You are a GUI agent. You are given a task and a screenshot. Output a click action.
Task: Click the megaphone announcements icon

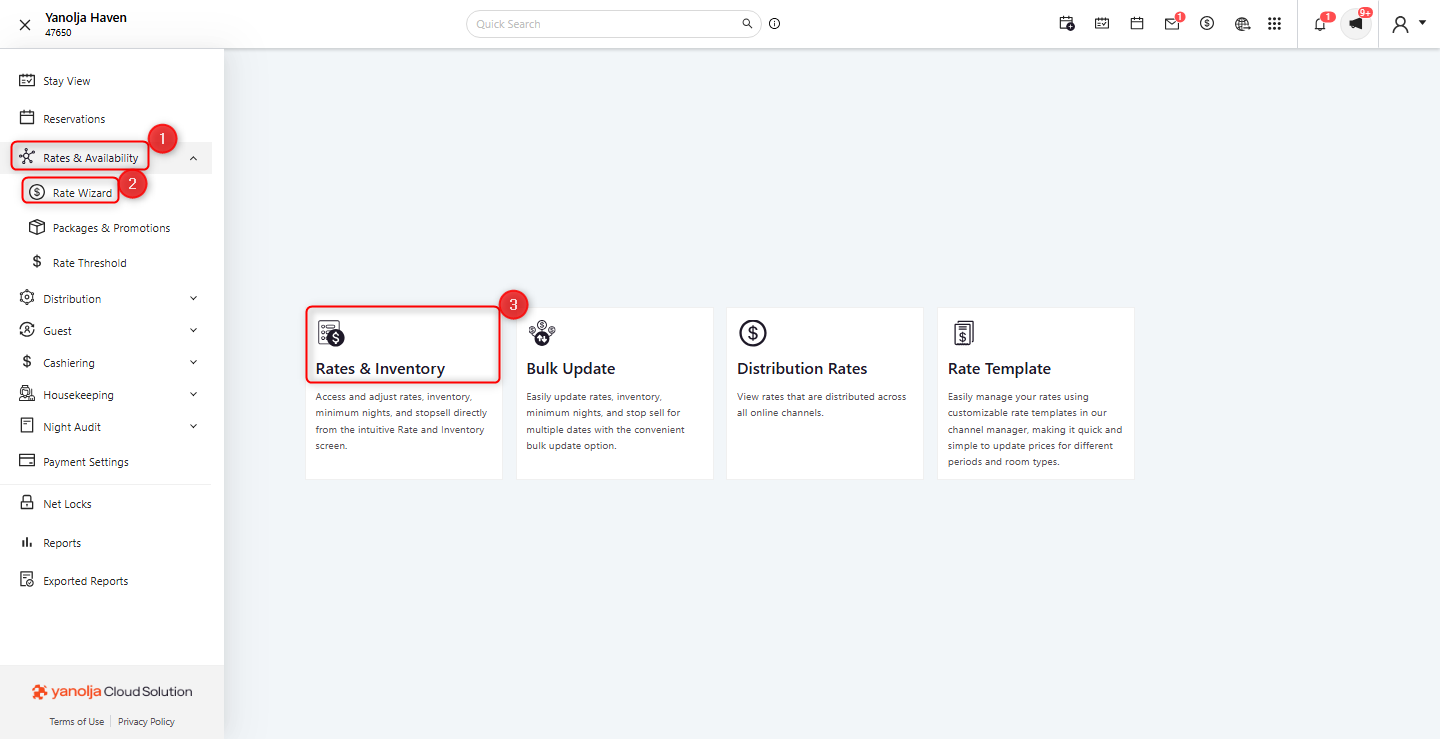point(1356,23)
